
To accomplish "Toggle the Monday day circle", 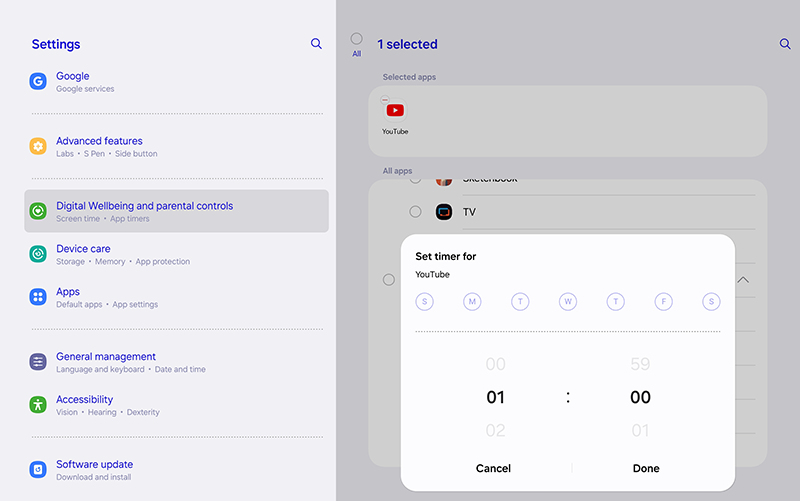I will click(x=472, y=301).
